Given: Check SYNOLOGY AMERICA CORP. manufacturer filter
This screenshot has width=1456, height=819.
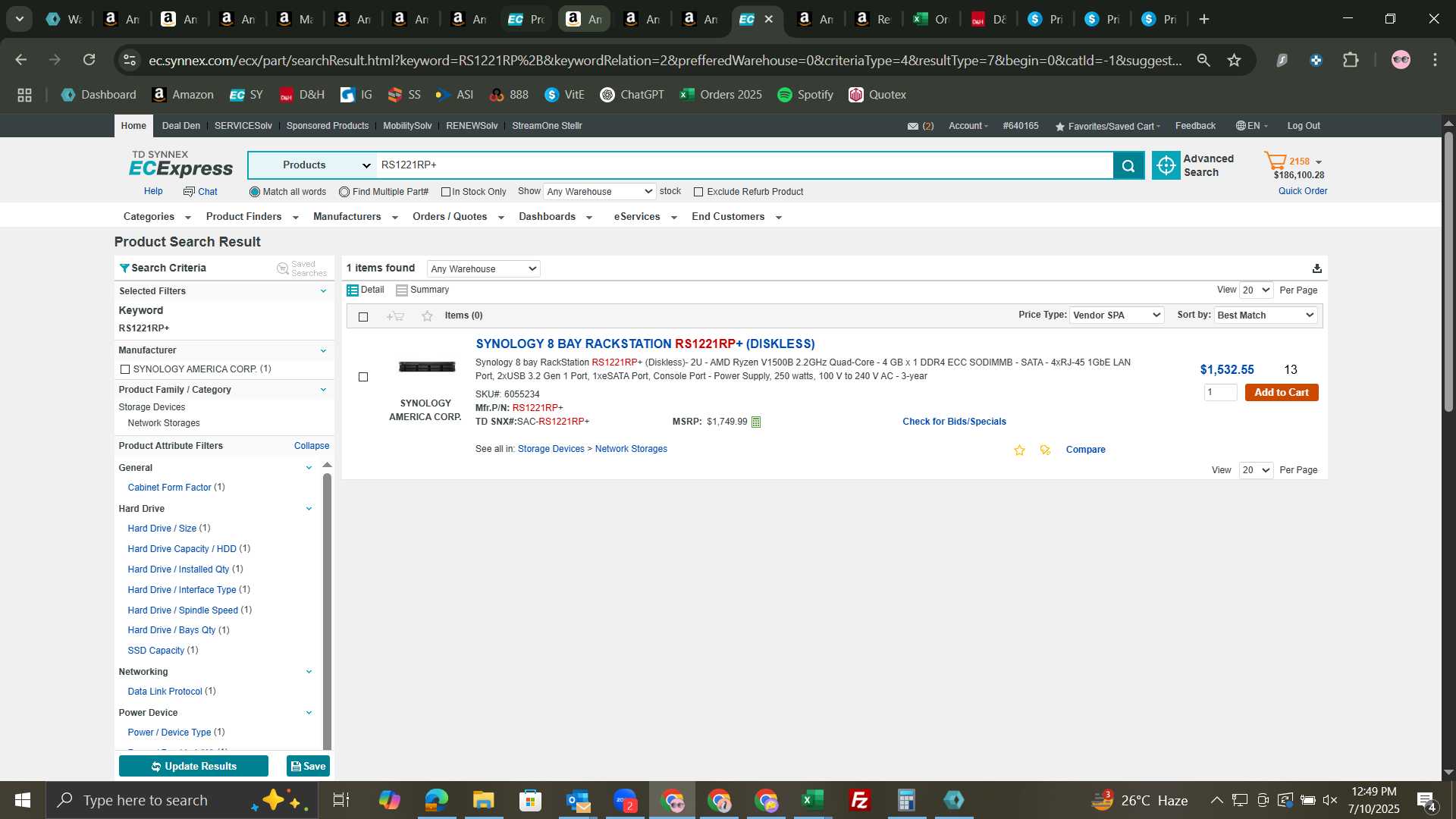Looking at the screenshot, I should (x=125, y=369).
